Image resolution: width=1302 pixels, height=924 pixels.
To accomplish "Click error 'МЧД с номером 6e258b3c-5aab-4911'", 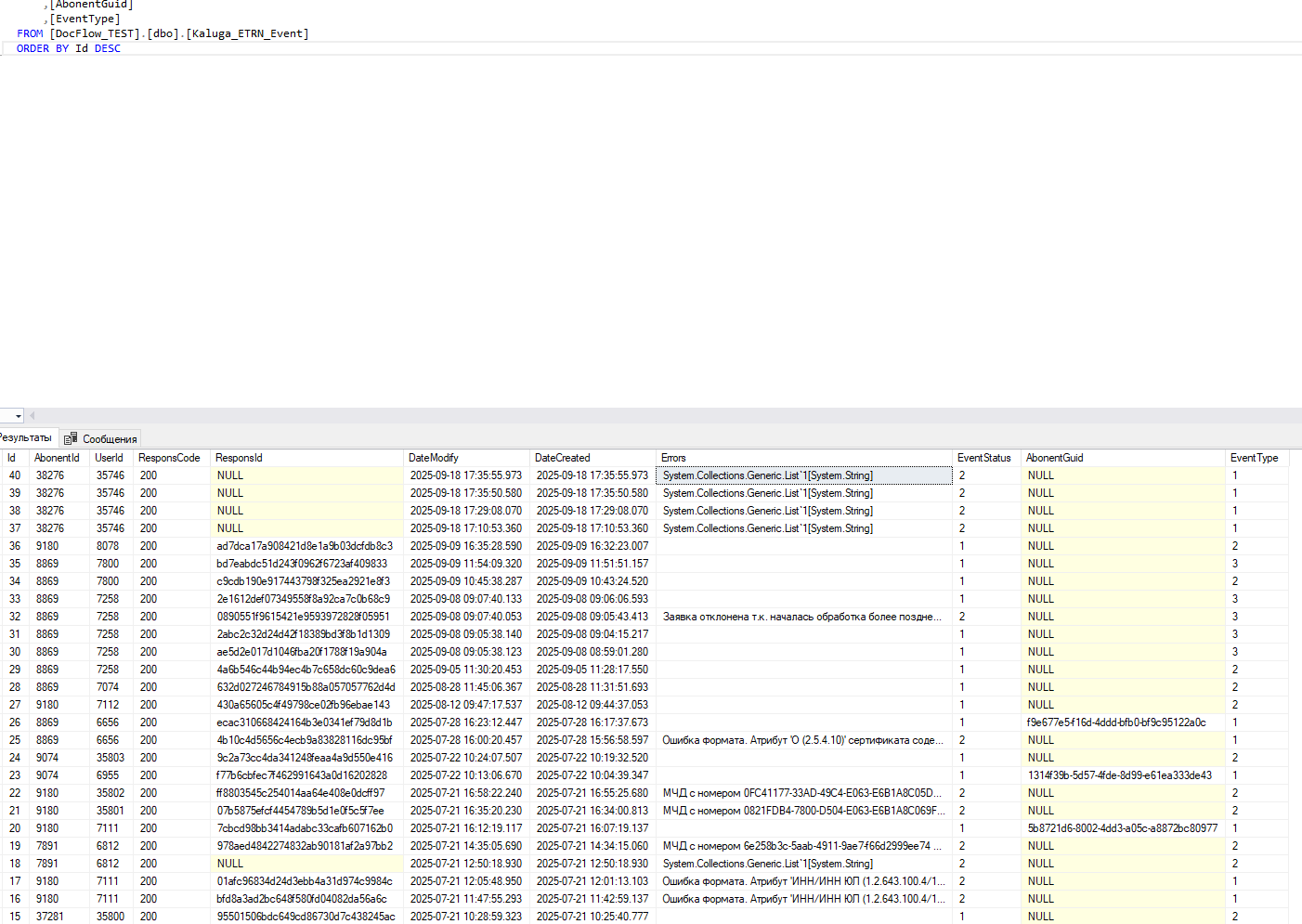I will pos(804,846).
